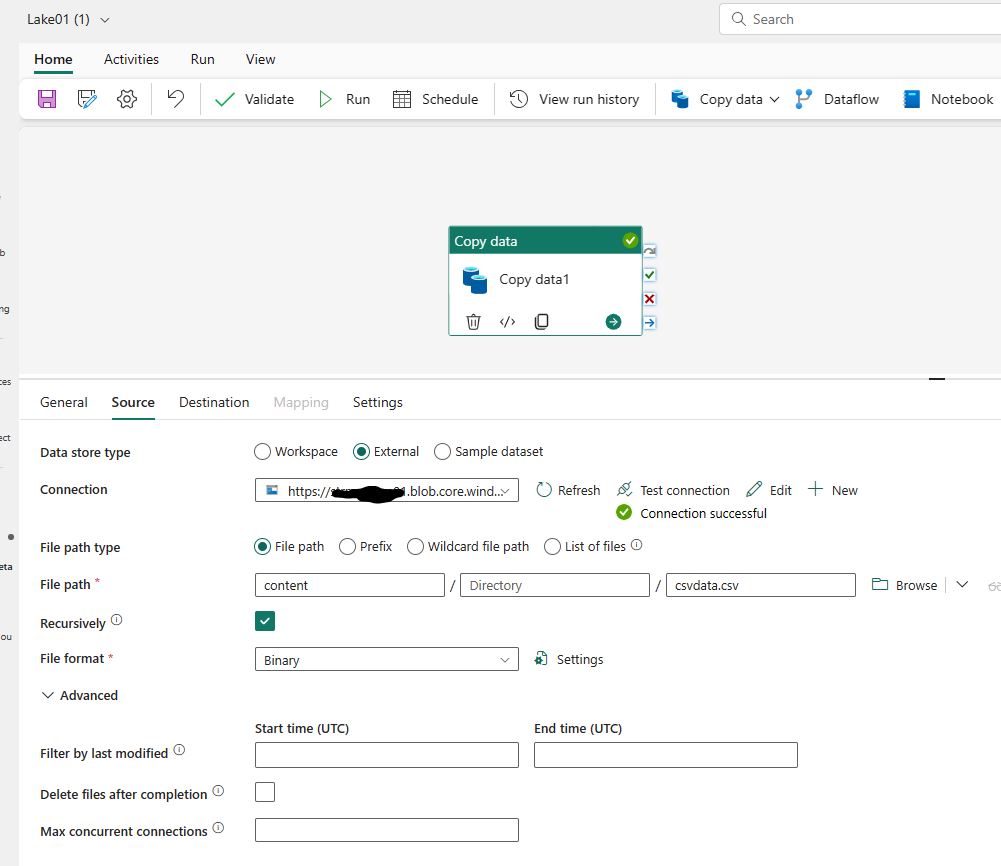View code of Copy data1 activity

point(508,322)
